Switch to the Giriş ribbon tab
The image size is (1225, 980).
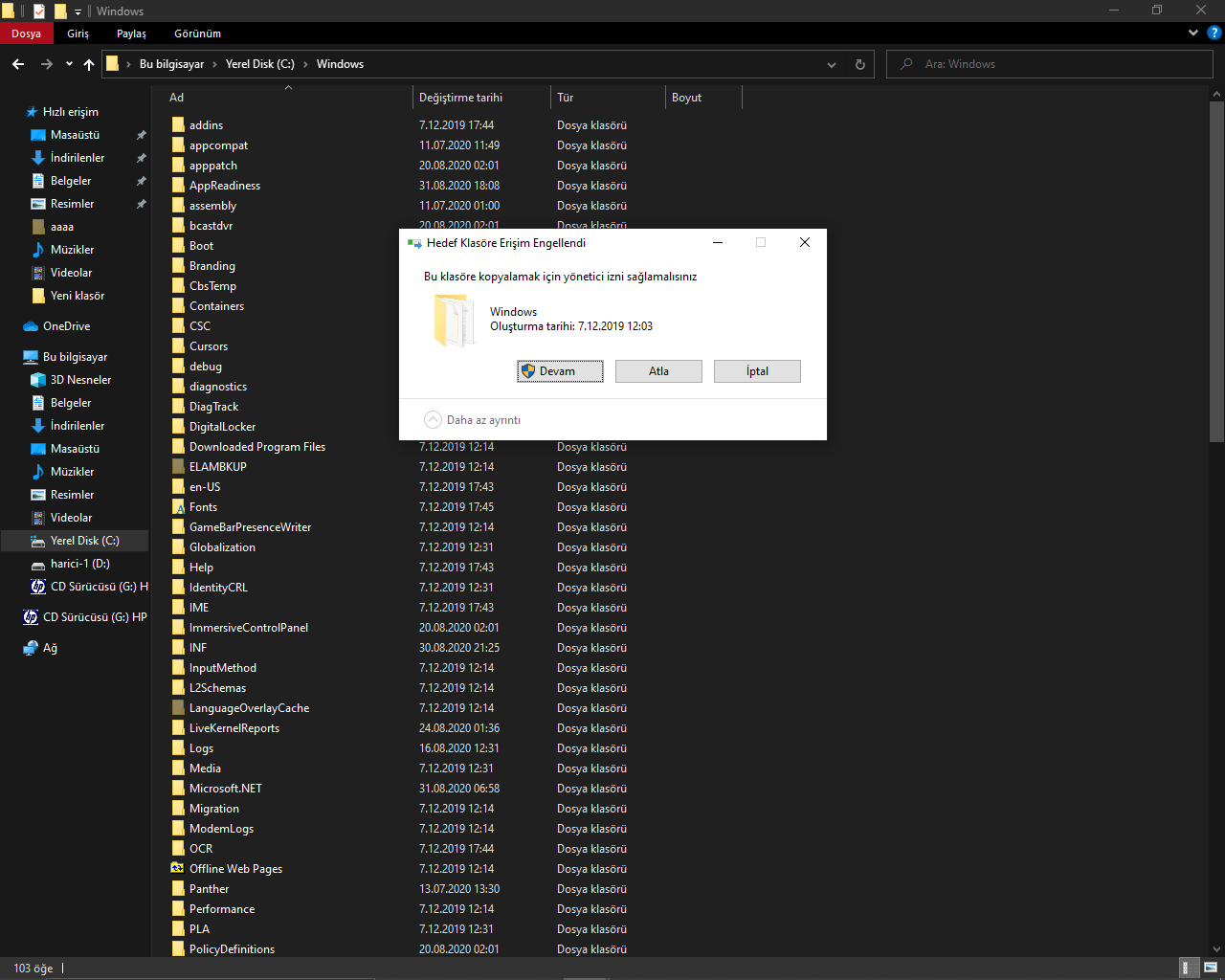click(x=78, y=33)
